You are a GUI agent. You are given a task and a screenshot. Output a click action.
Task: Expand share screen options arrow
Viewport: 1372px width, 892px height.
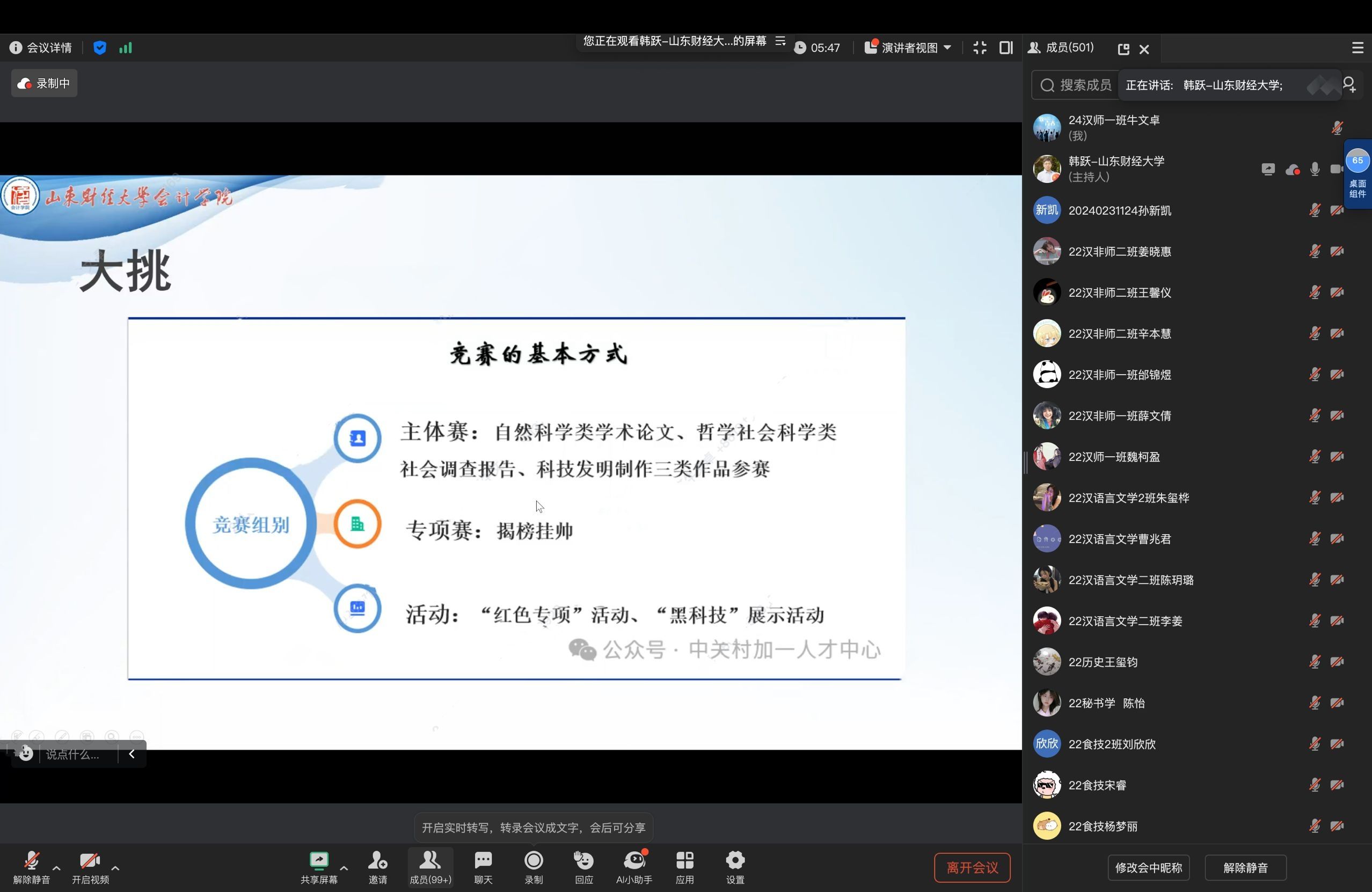pyautogui.click(x=344, y=867)
